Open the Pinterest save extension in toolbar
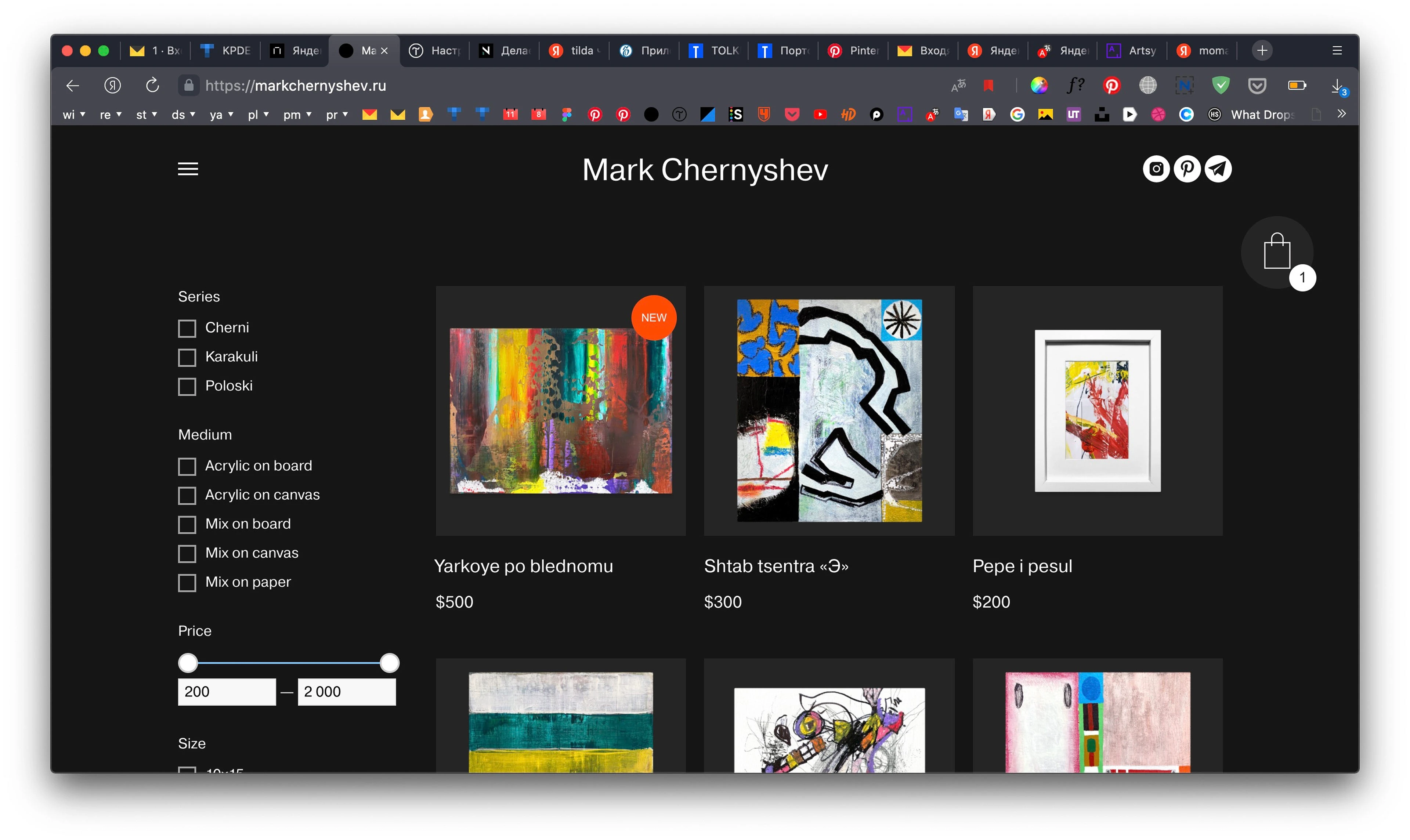The height and width of the screenshot is (840, 1410). [1112, 86]
